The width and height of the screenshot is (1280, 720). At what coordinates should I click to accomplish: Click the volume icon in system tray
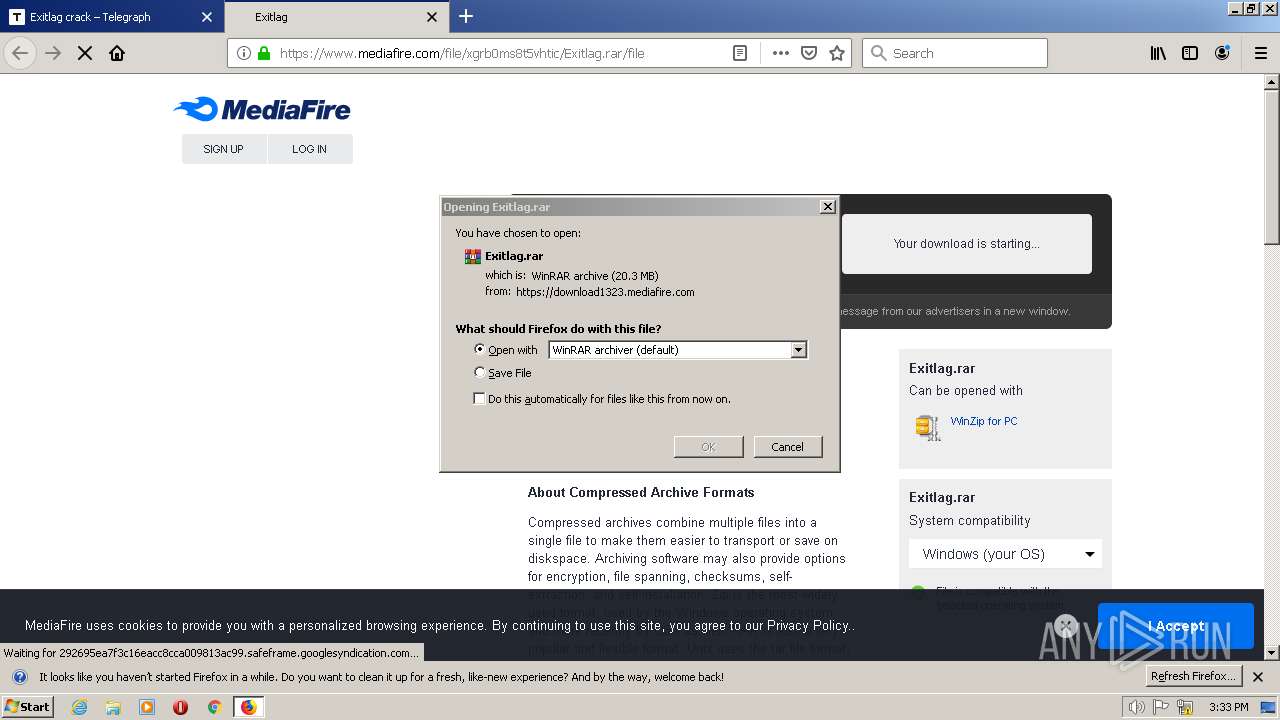coord(1136,707)
